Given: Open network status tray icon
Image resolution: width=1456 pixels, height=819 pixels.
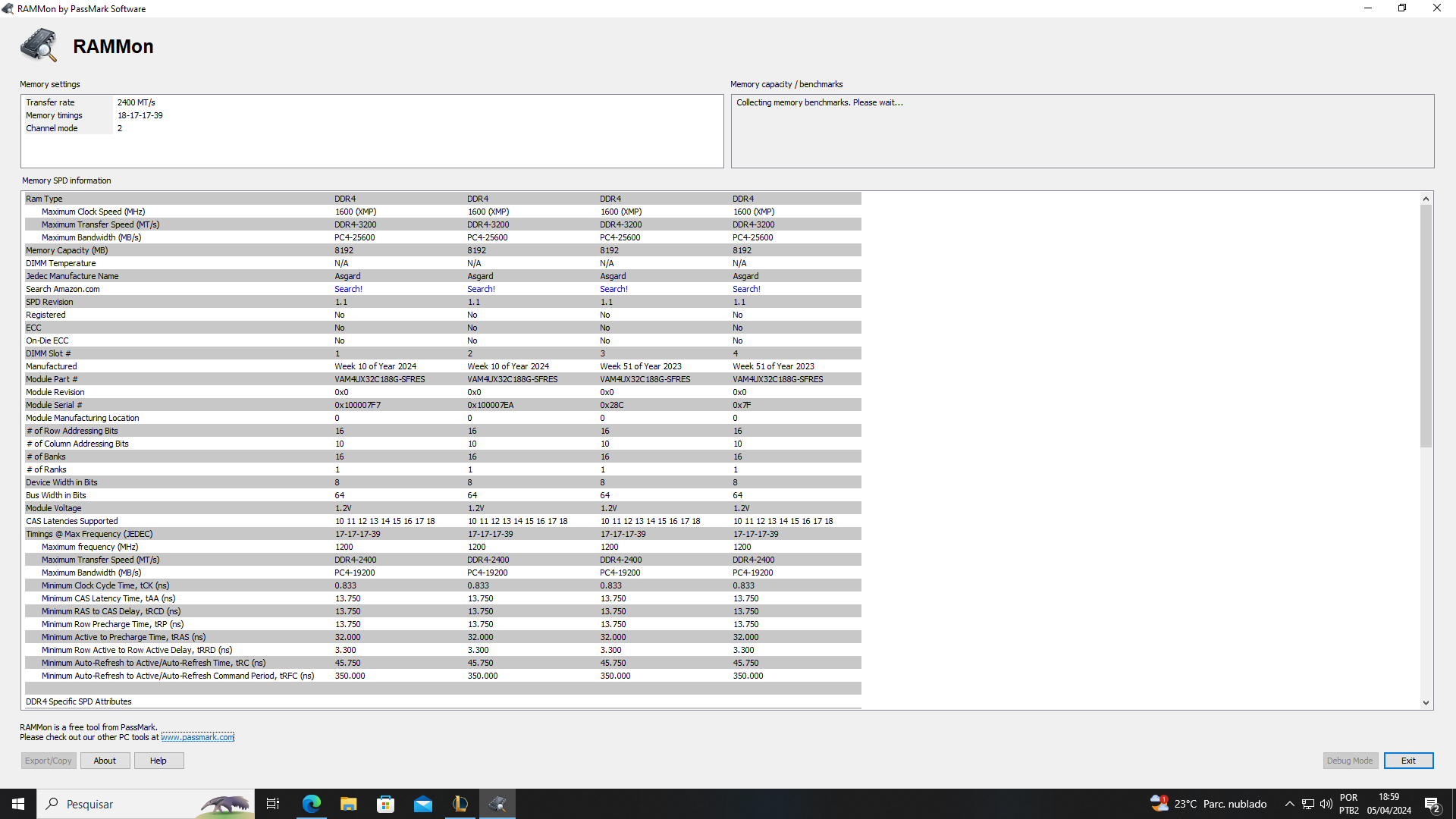Looking at the screenshot, I should coord(1308,804).
